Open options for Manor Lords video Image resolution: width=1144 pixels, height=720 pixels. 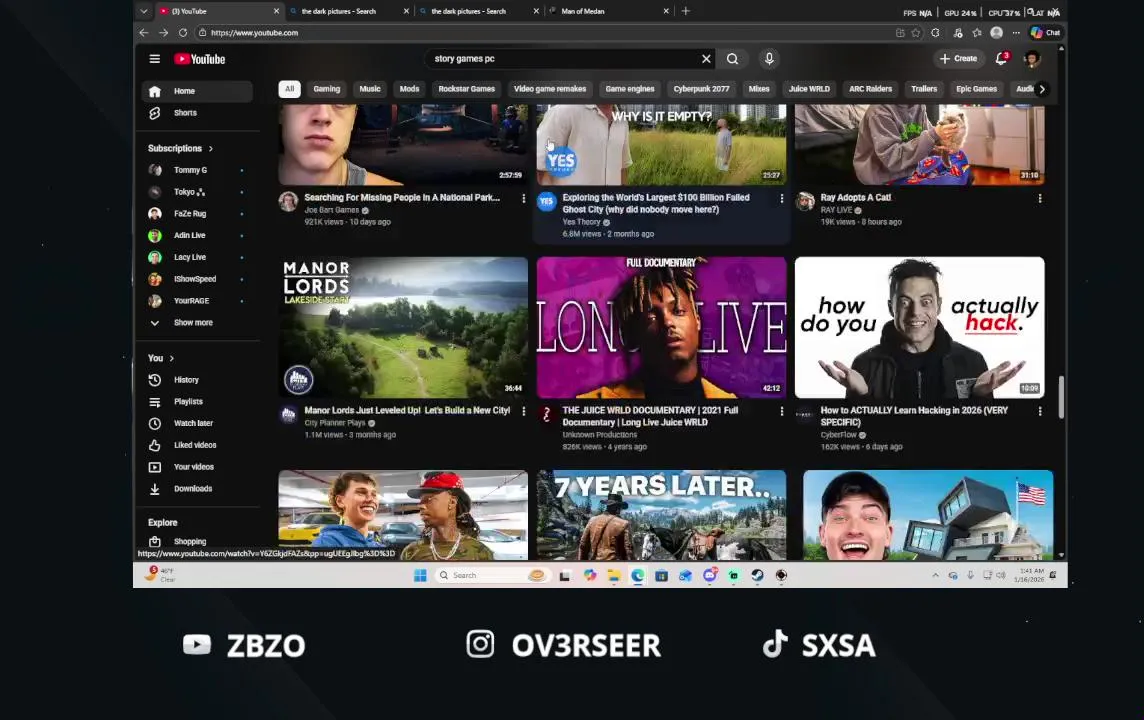coord(523,411)
